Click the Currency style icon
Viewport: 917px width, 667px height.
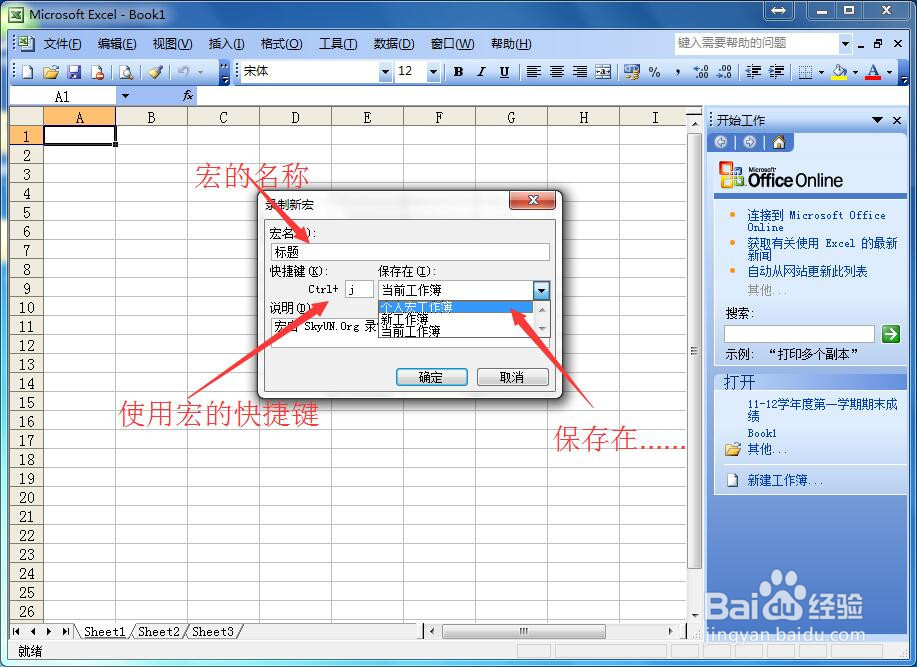pos(632,72)
